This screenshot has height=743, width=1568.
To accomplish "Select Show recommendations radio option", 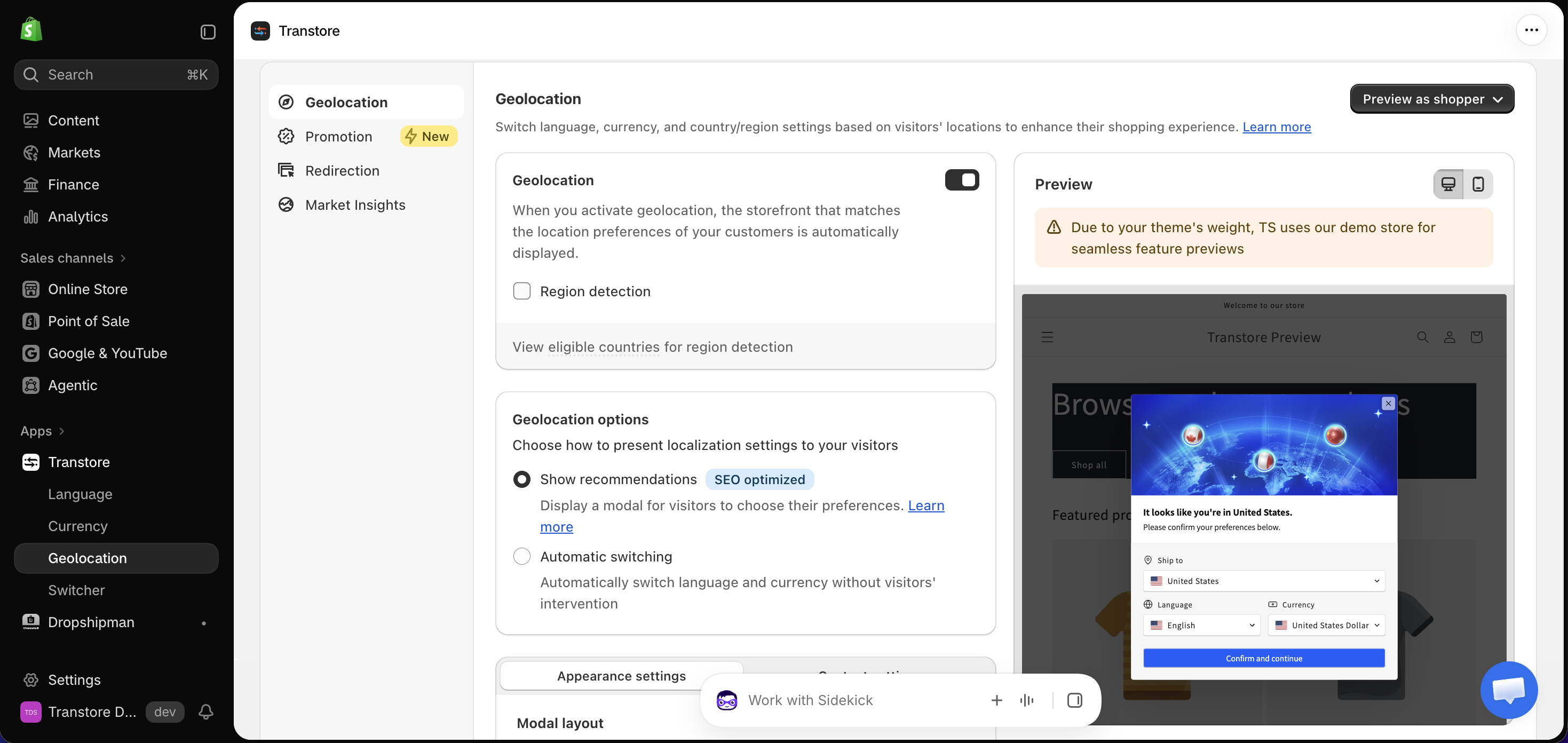I will click(x=521, y=479).
